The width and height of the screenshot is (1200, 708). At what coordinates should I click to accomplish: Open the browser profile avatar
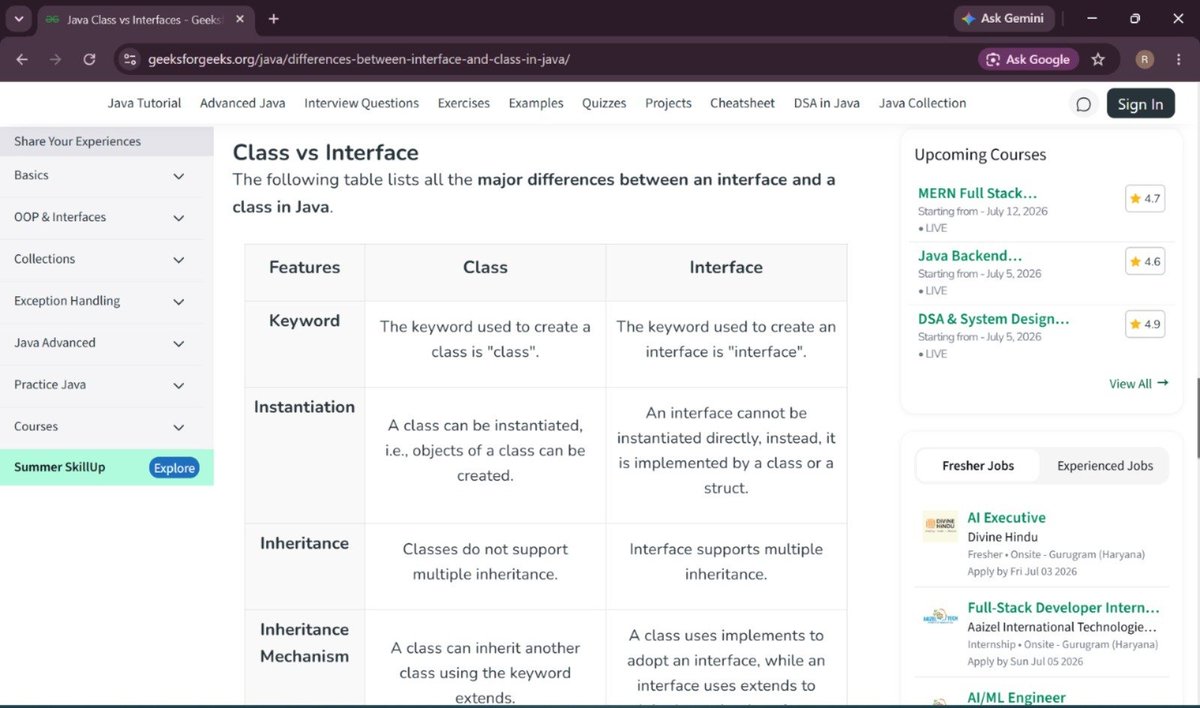coord(1145,59)
